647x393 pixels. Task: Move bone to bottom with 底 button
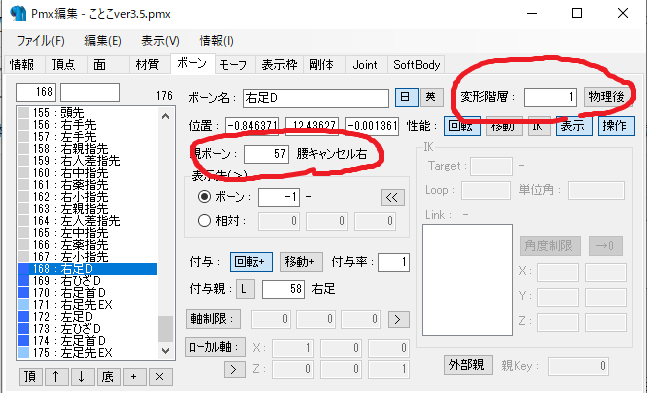click(108, 376)
